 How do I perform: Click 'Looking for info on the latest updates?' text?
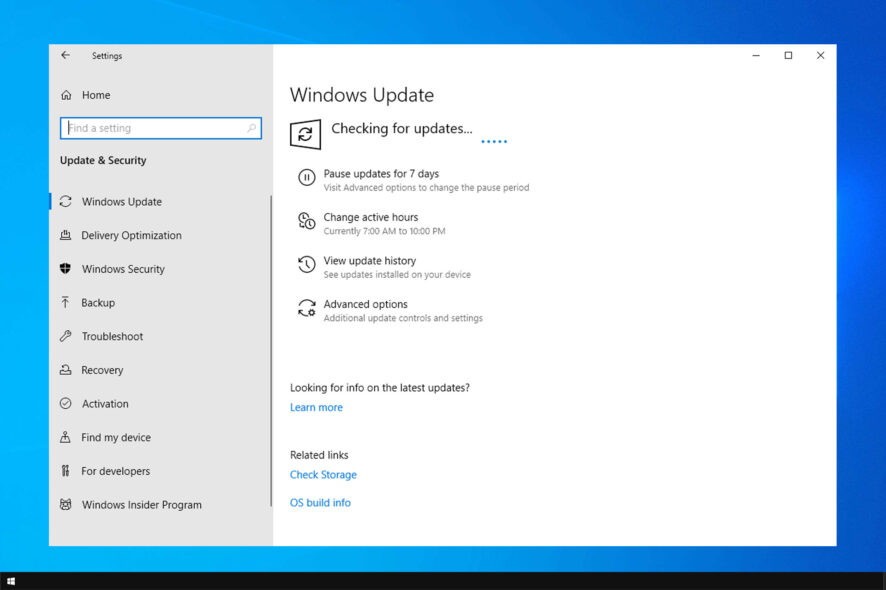(x=380, y=388)
